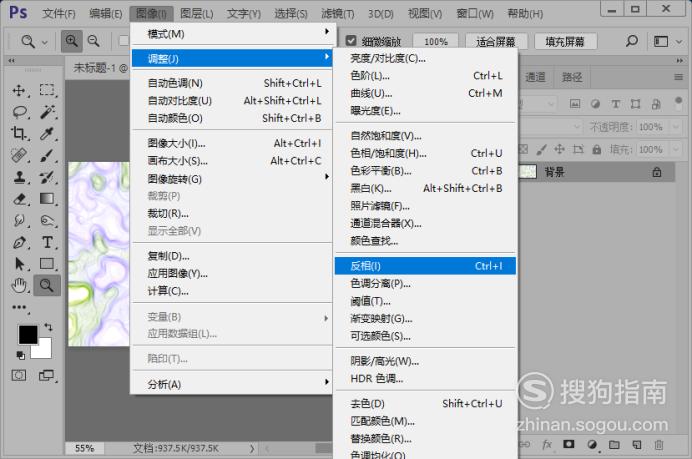Screen dimensions: 692x459
Task: Click the 55% zoom level field
Action: (x=84, y=448)
